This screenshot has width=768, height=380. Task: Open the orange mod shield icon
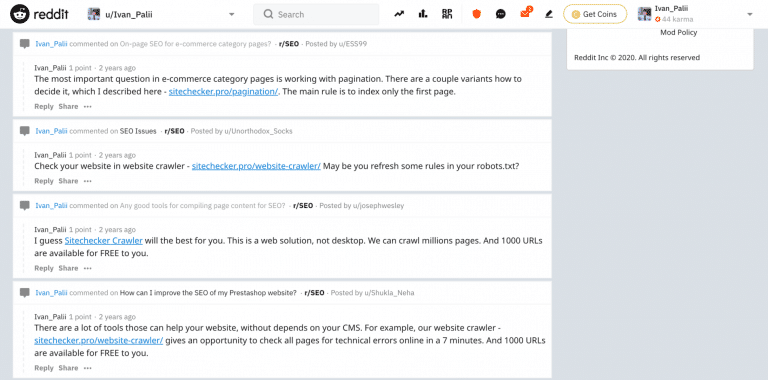(x=477, y=14)
